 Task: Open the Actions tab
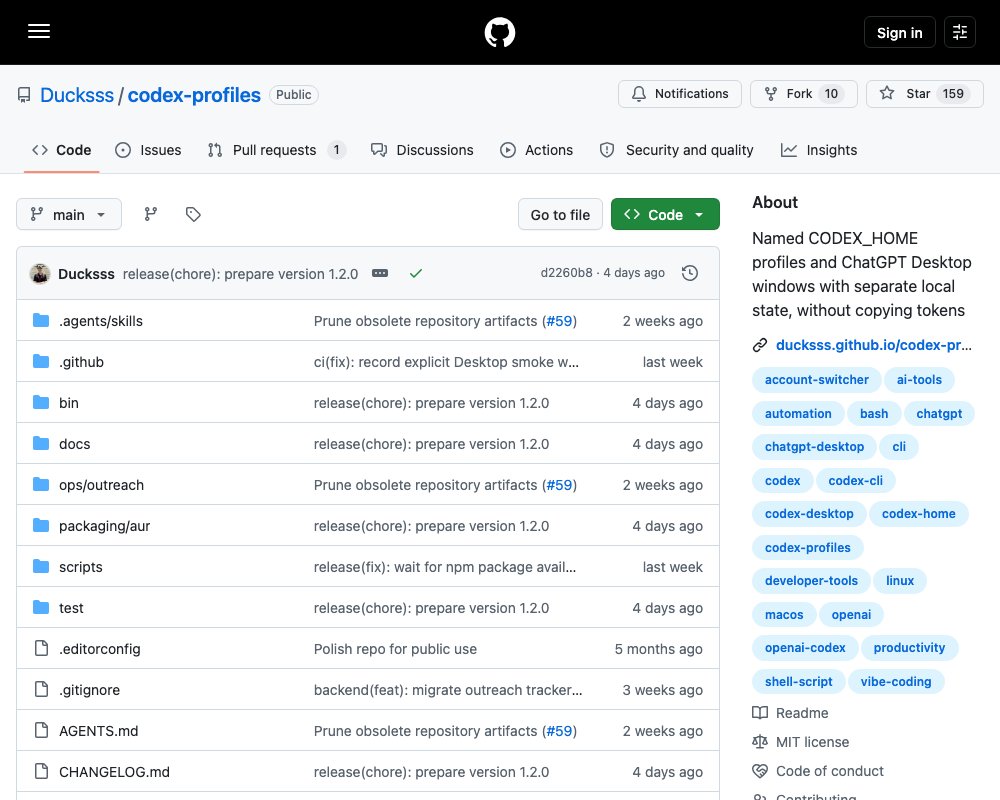536,150
